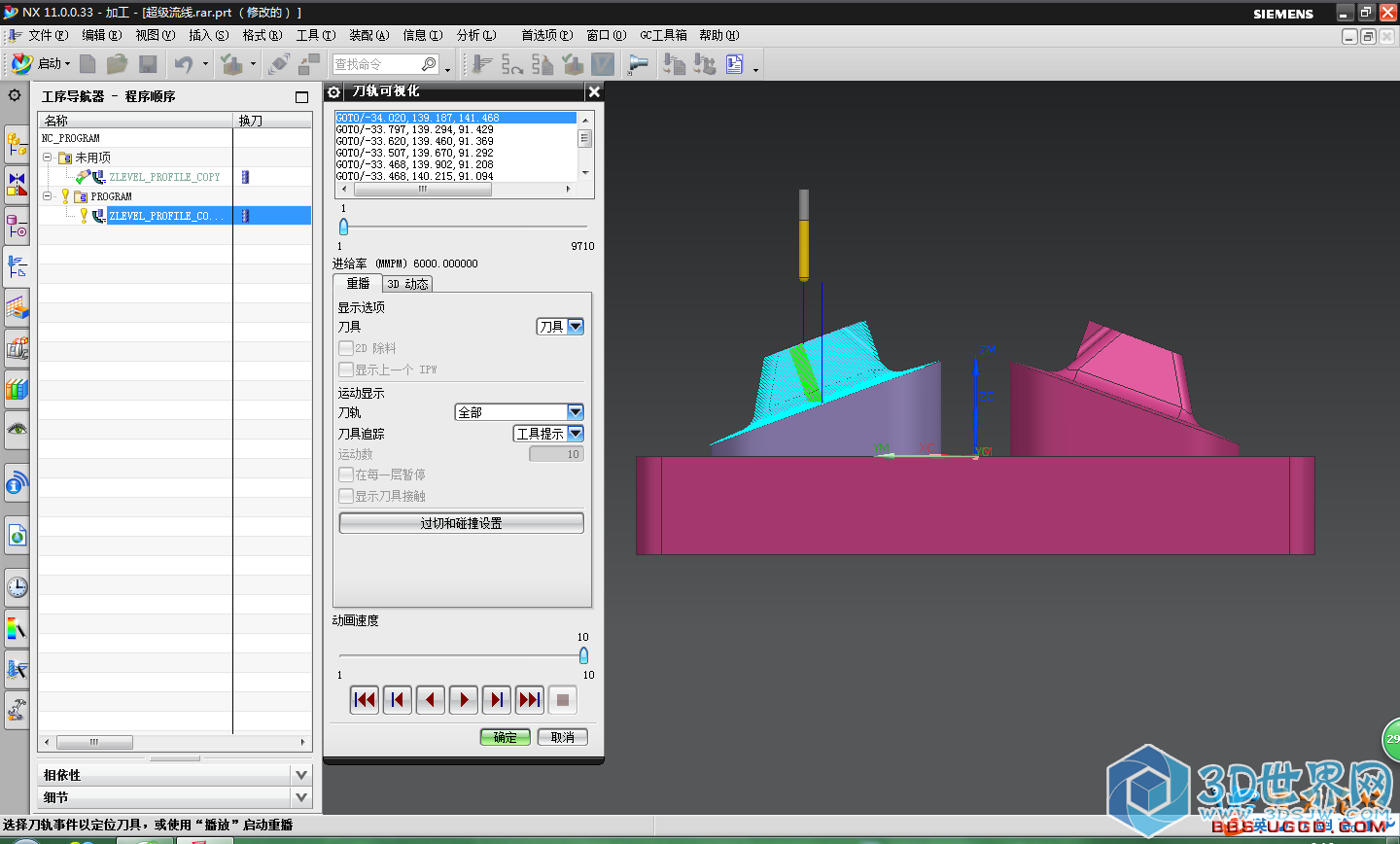Open the Part Navigator sidebar tab

(x=17, y=226)
